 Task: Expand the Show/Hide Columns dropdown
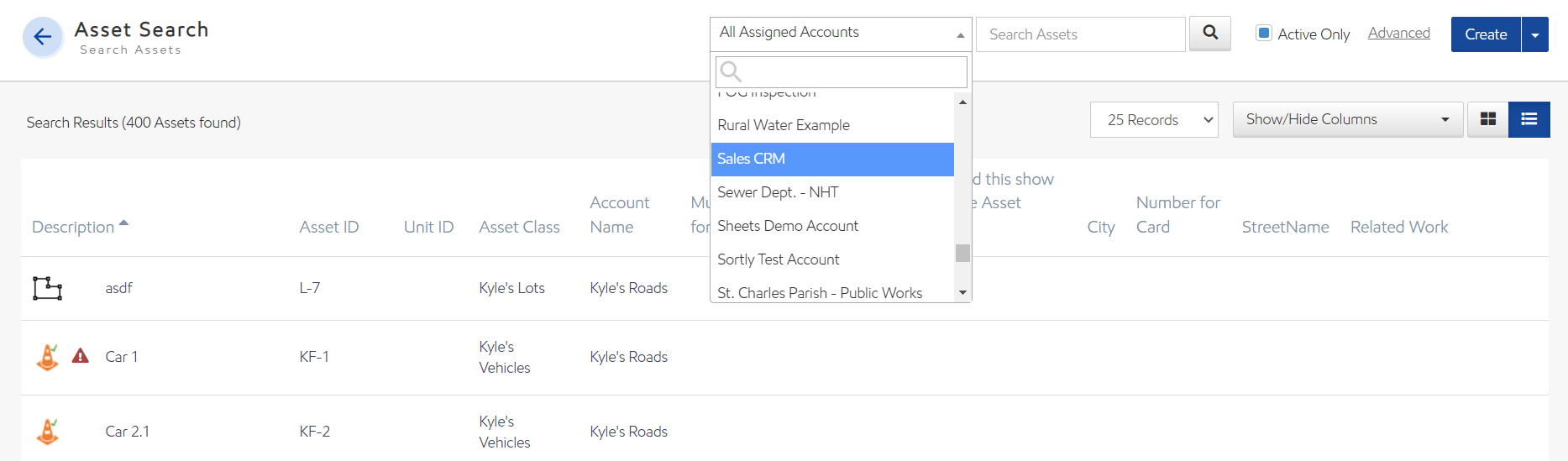click(1347, 119)
